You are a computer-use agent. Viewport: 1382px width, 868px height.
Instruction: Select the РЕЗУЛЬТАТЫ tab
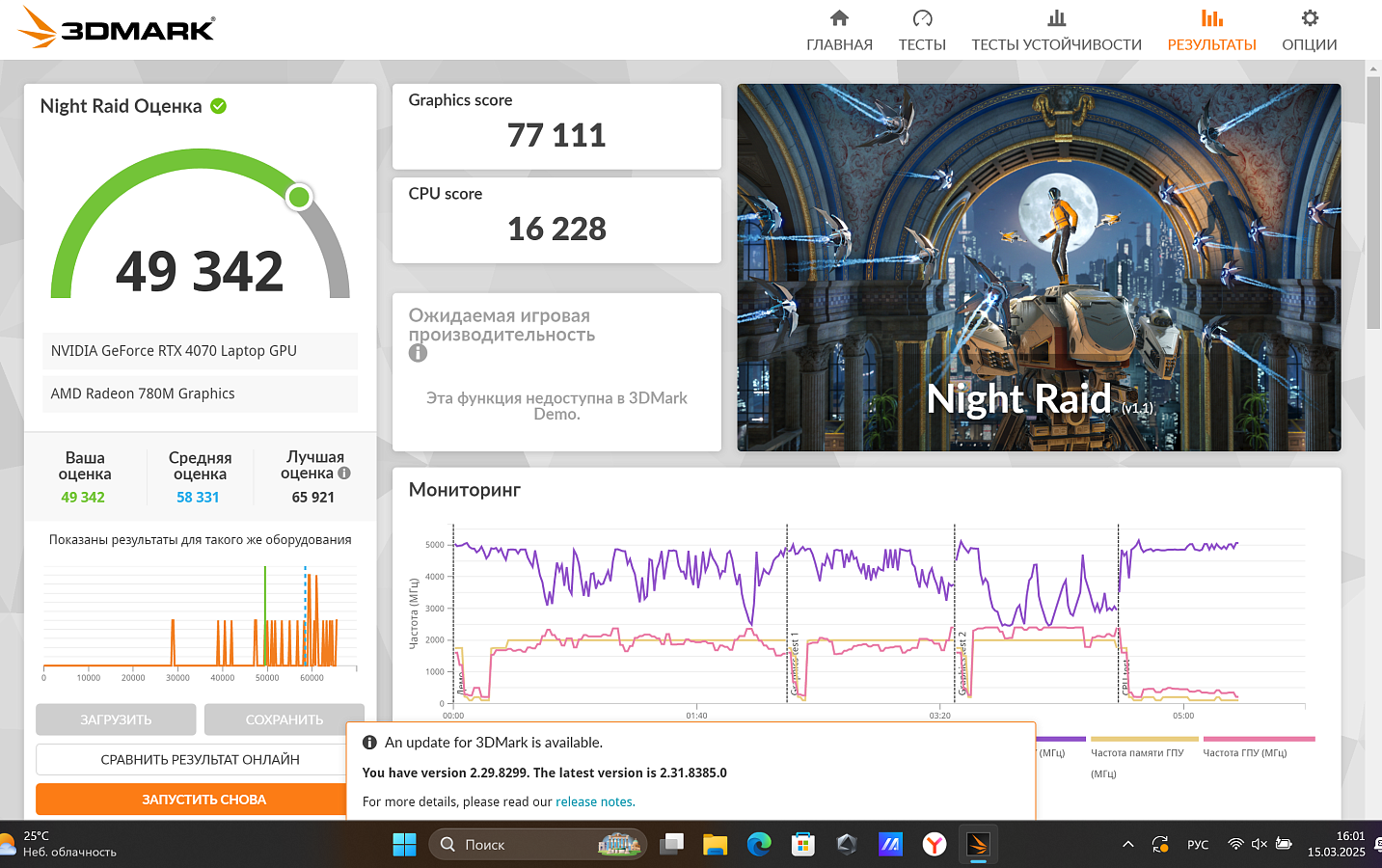pos(1211,31)
